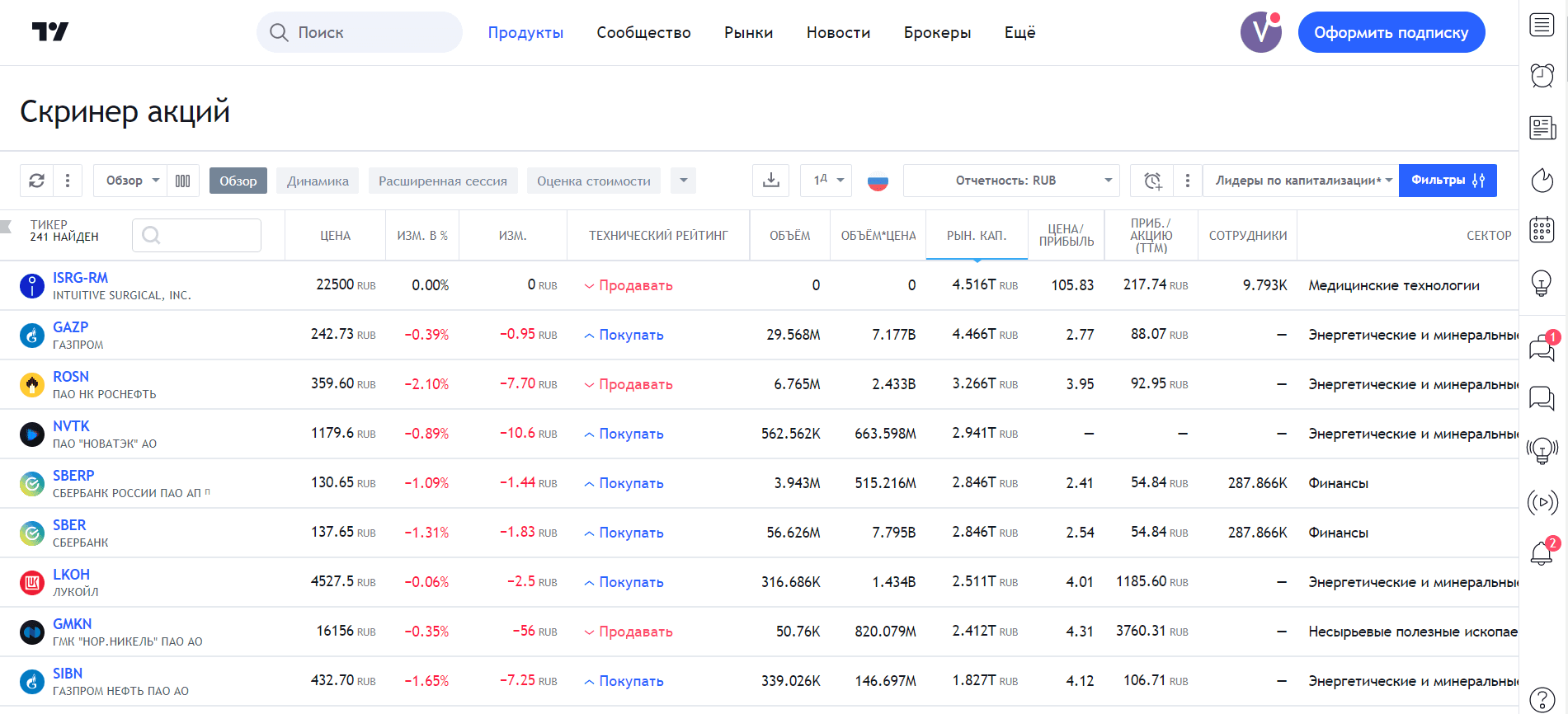Sort by РЫН. КАП. column header
Screen dimensions: 1568x714
977,236
